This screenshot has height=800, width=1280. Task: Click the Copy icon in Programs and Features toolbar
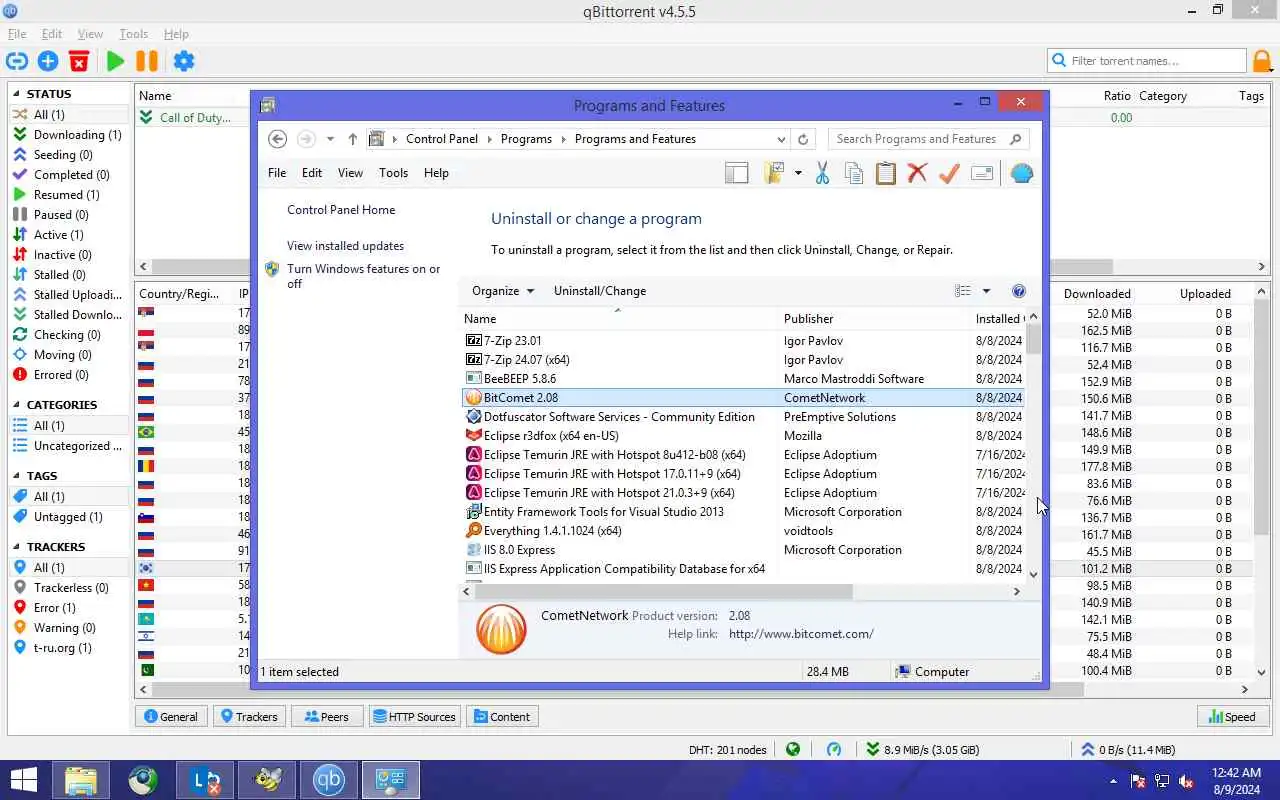click(854, 173)
